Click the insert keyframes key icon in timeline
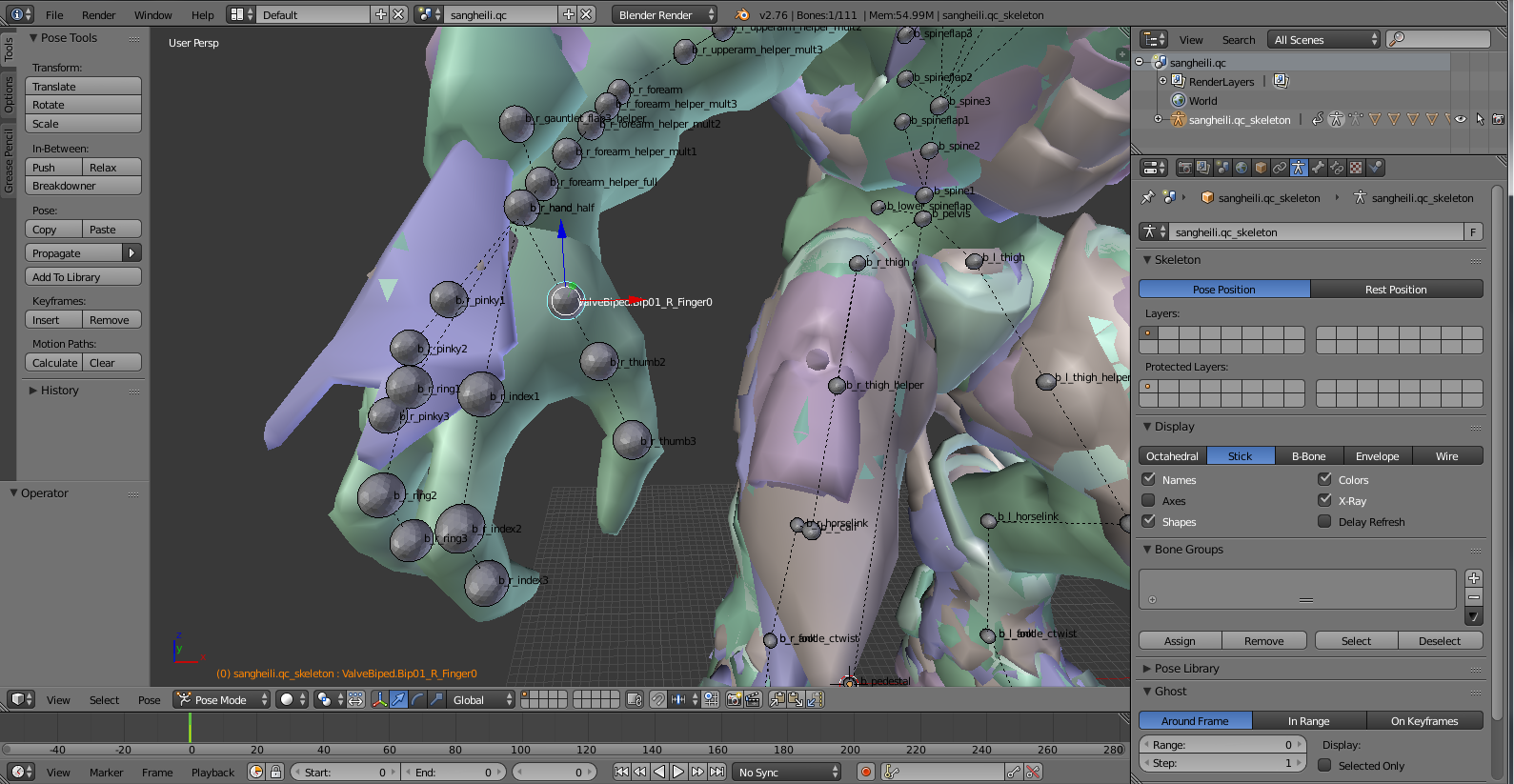Viewport: 1514px width, 784px height. [1014, 772]
